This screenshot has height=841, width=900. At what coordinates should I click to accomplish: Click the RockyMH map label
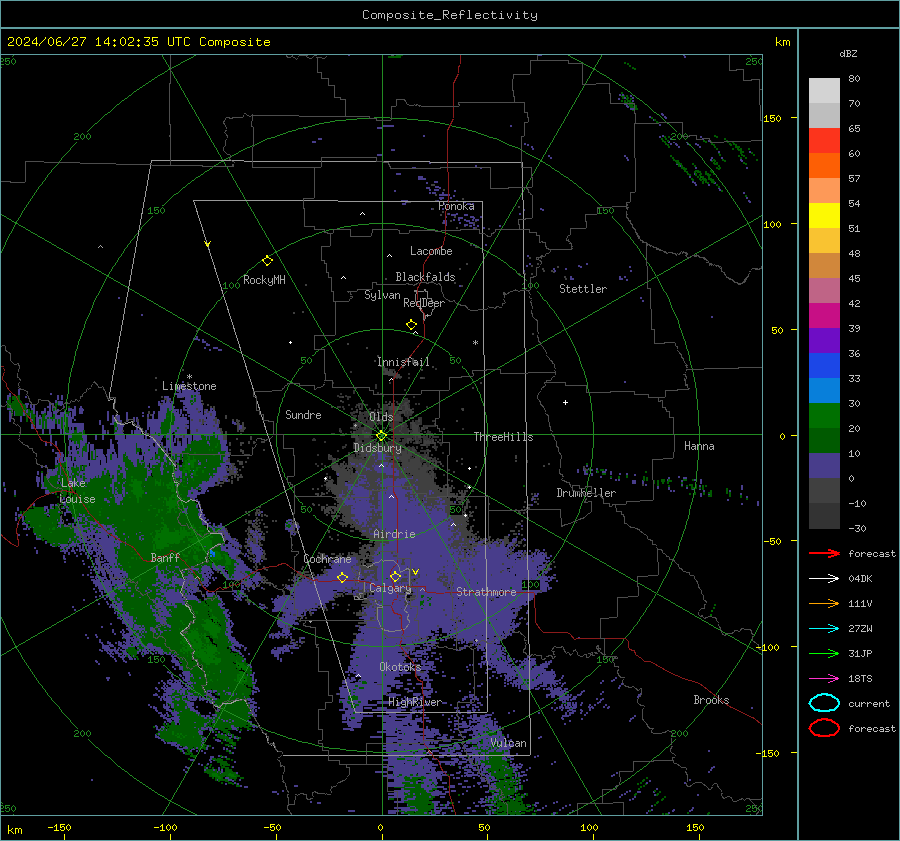[264, 280]
